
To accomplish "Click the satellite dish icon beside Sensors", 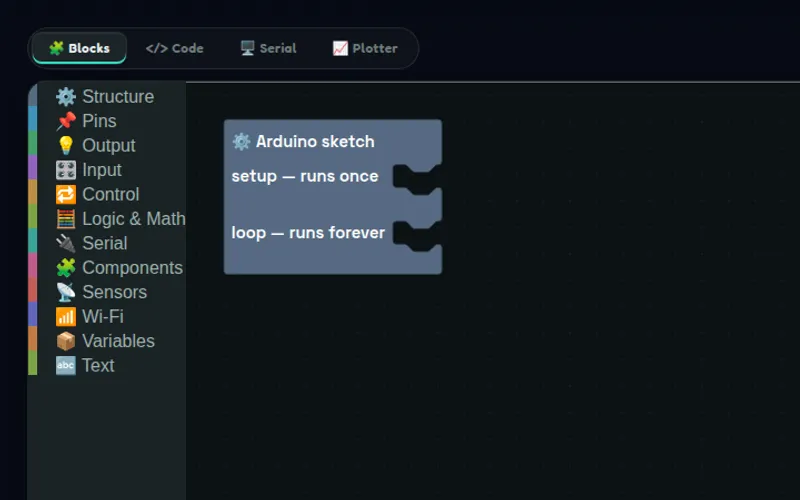I will point(66,292).
